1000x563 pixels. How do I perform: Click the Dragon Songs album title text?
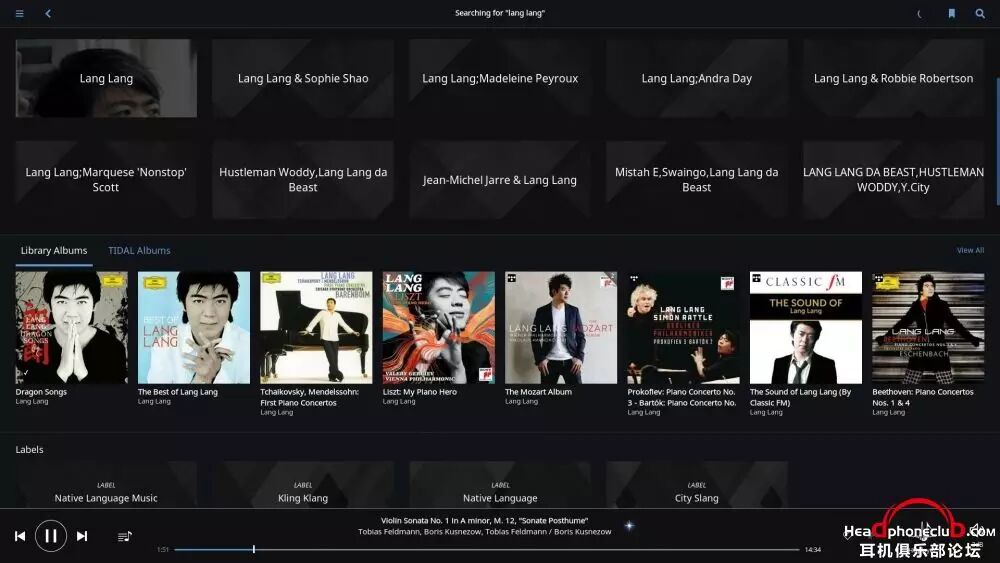coord(41,392)
